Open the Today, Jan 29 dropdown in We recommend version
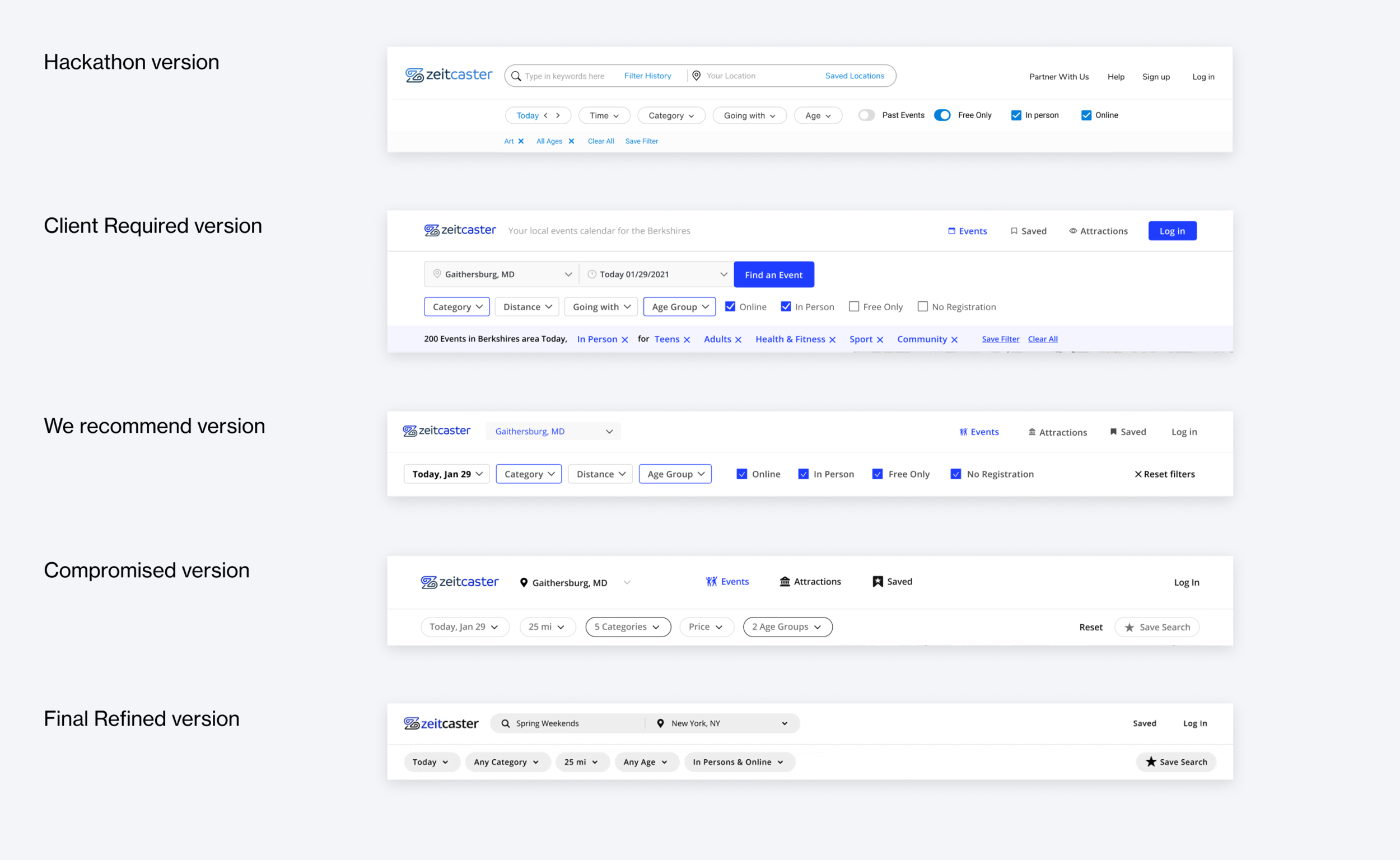This screenshot has height=860, width=1400. coord(446,474)
